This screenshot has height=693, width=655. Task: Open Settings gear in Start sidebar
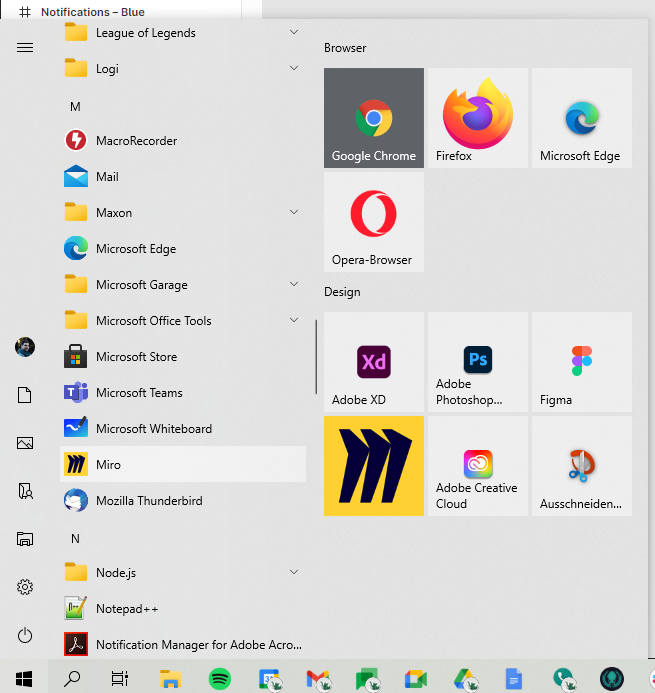[x=25, y=587]
